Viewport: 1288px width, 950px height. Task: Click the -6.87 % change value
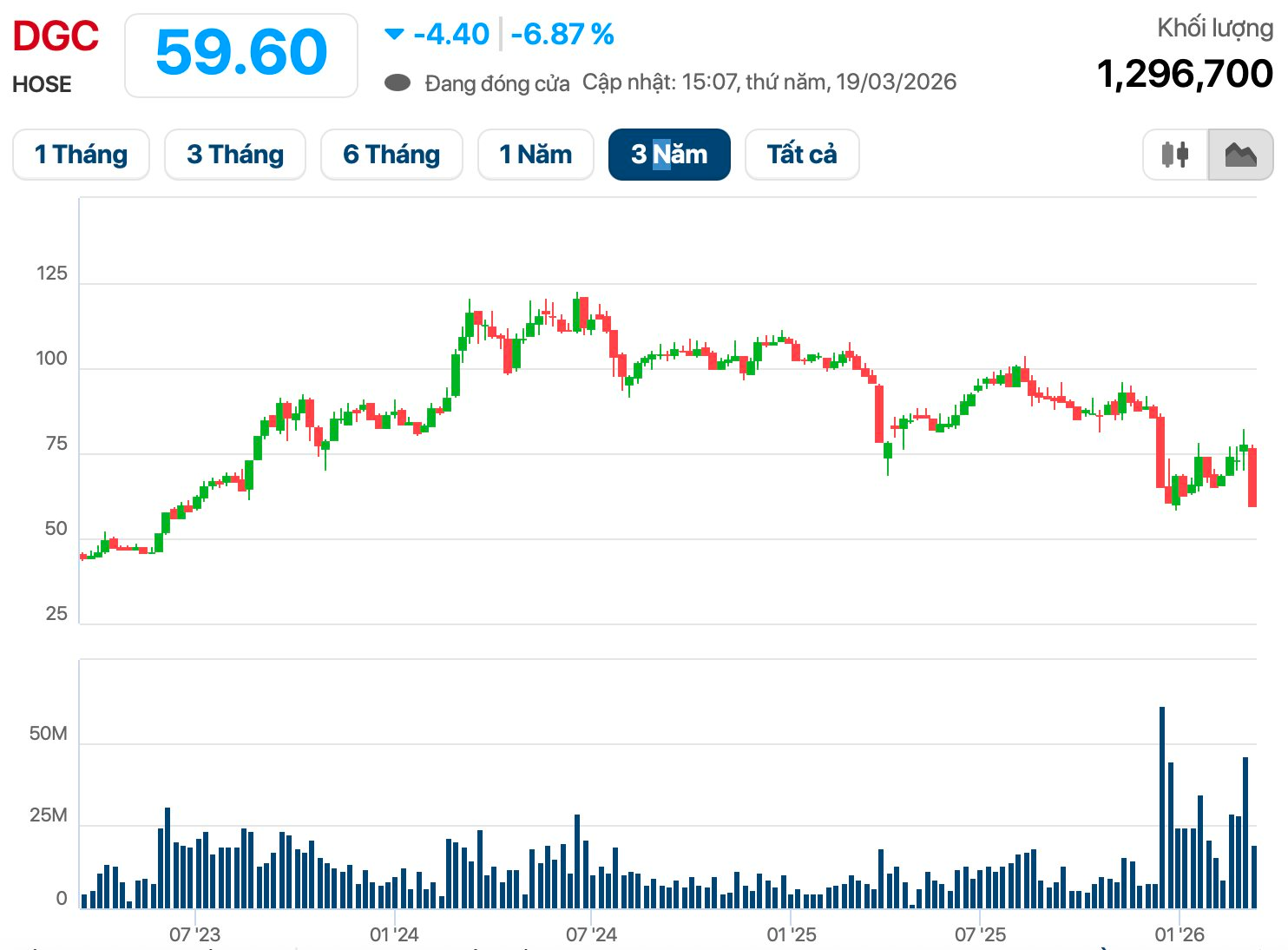[x=562, y=35]
